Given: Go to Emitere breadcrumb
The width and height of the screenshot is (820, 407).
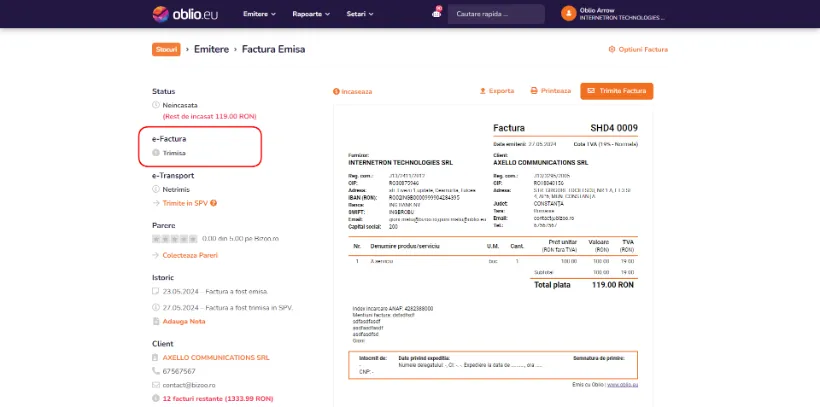Looking at the screenshot, I should tap(211, 49).
